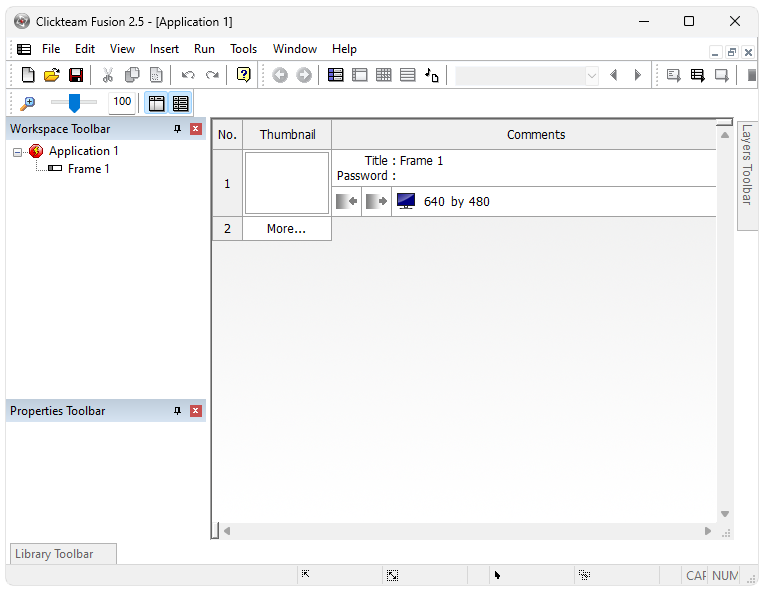Click the Cut scissors icon
This screenshot has height=592, width=766.
pyautogui.click(x=107, y=75)
